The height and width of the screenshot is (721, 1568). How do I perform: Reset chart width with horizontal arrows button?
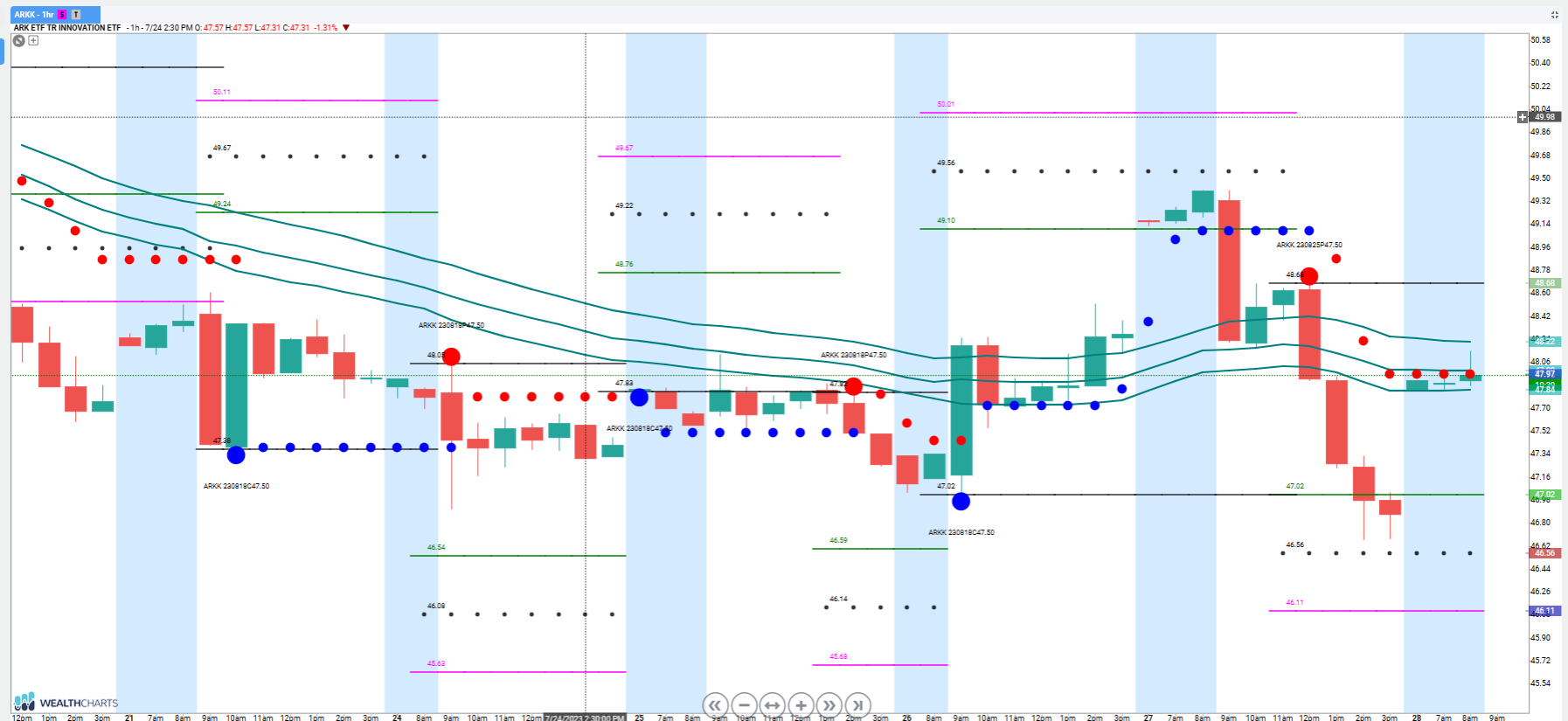coord(772,705)
